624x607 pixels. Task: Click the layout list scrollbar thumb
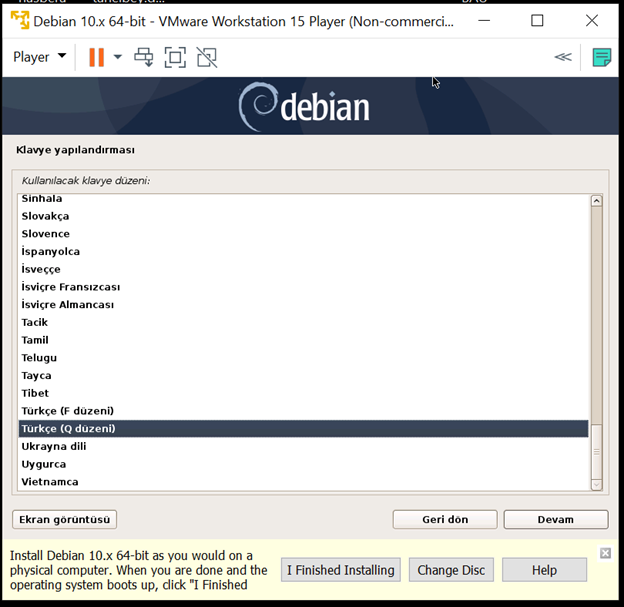click(x=596, y=452)
